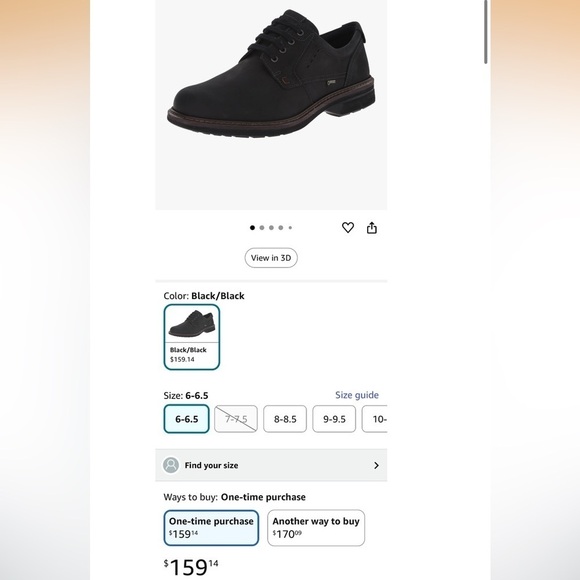Open the Find your size chevron arrow
The height and width of the screenshot is (580, 580).
click(377, 465)
